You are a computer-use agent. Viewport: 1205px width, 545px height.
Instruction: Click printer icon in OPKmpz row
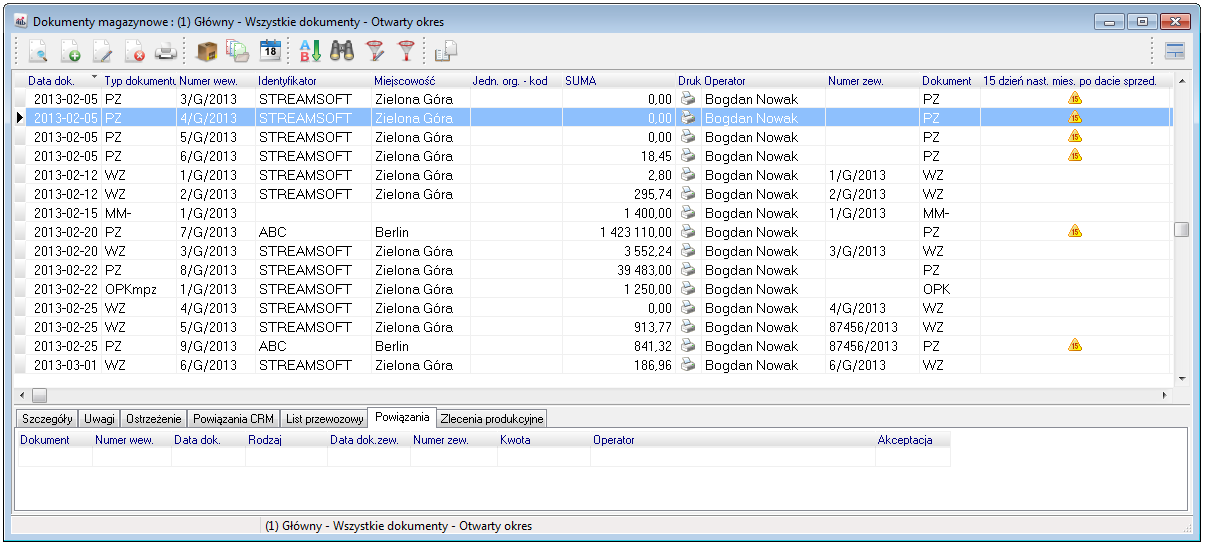688,289
